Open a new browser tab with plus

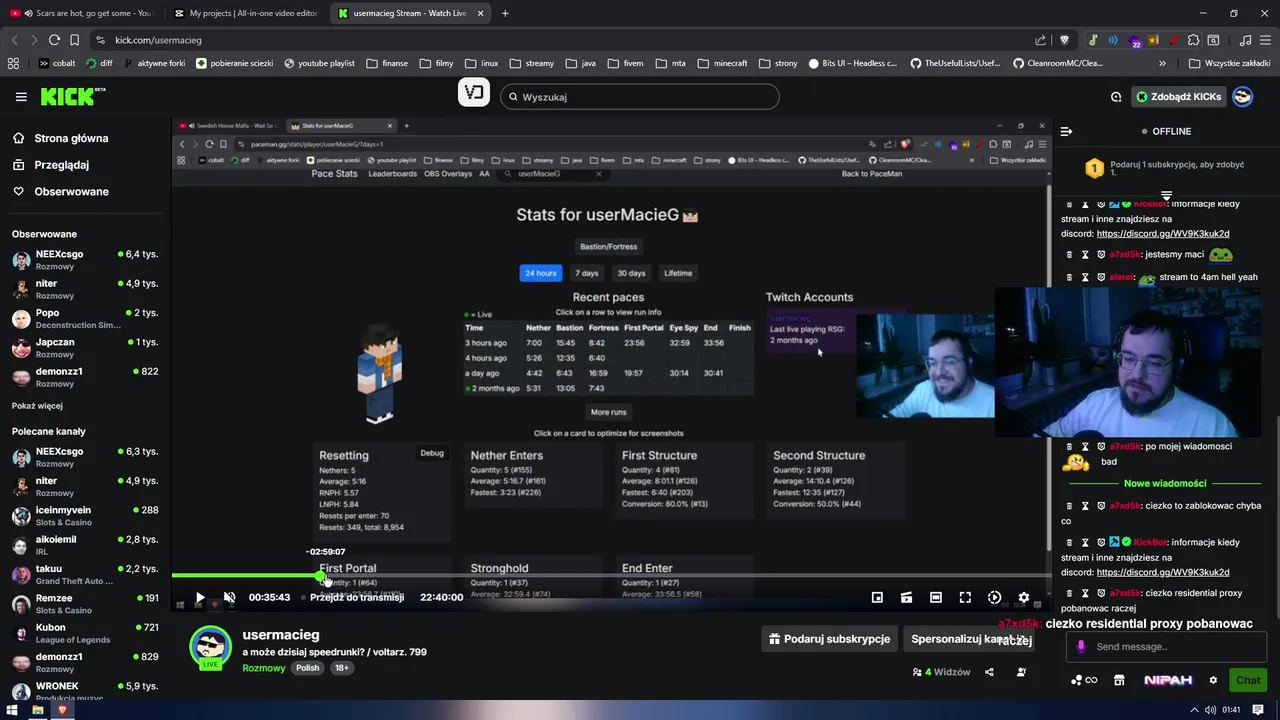pyautogui.click(x=505, y=13)
